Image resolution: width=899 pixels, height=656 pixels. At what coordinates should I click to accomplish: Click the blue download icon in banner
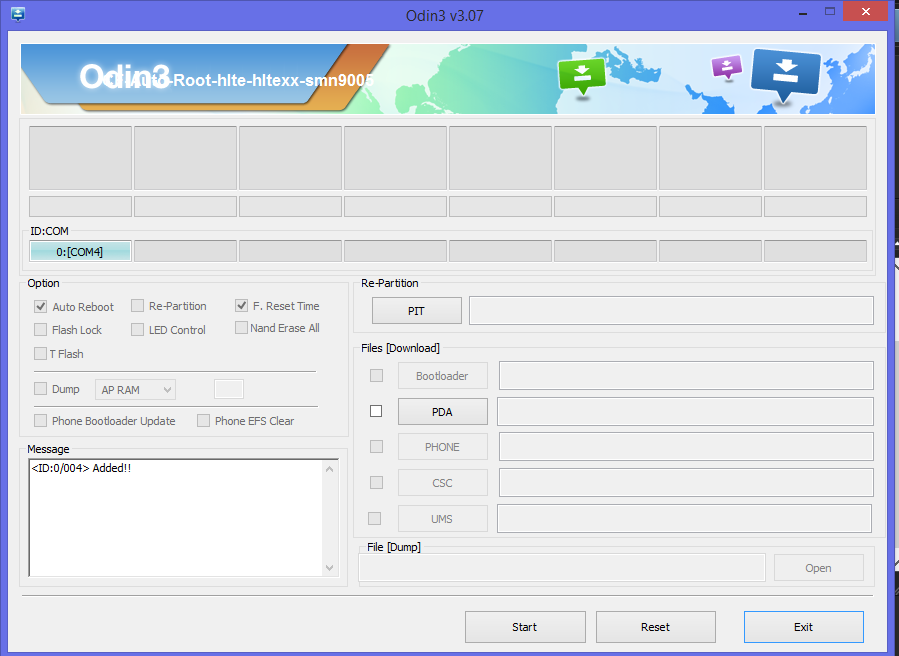(785, 75)
